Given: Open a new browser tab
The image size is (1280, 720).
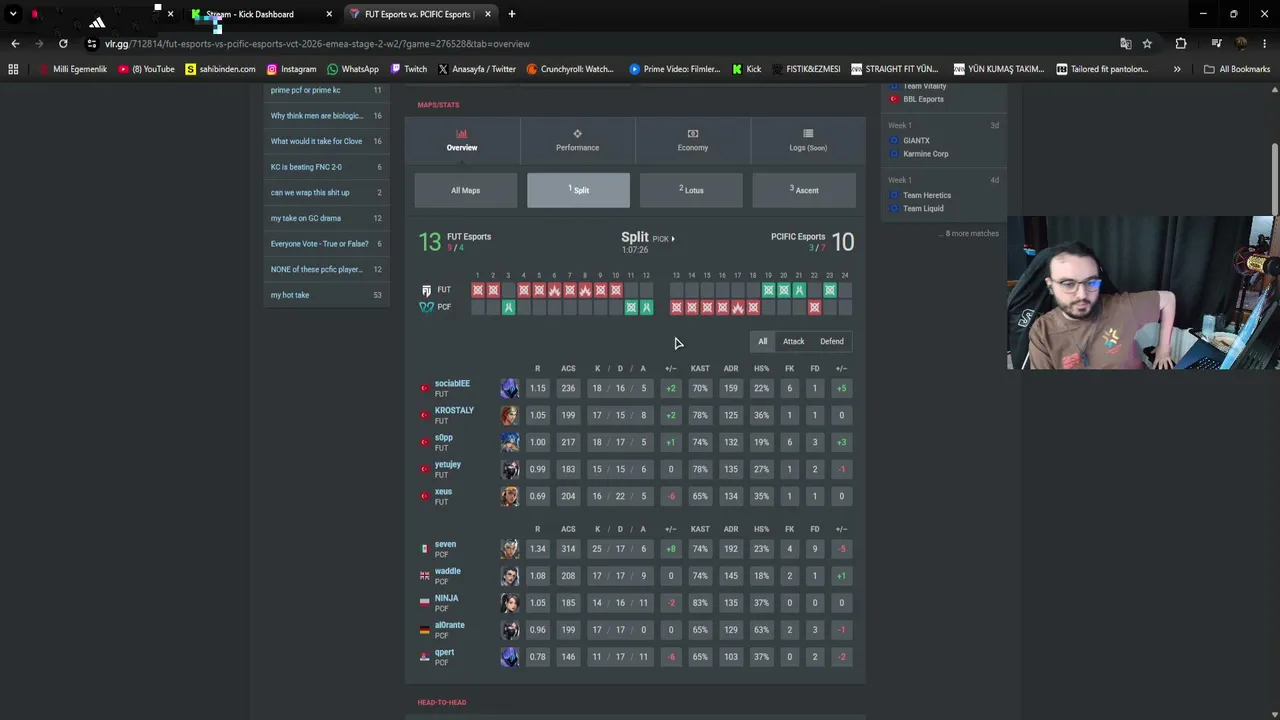Looking at the screenshot, I should click(512, 14).
